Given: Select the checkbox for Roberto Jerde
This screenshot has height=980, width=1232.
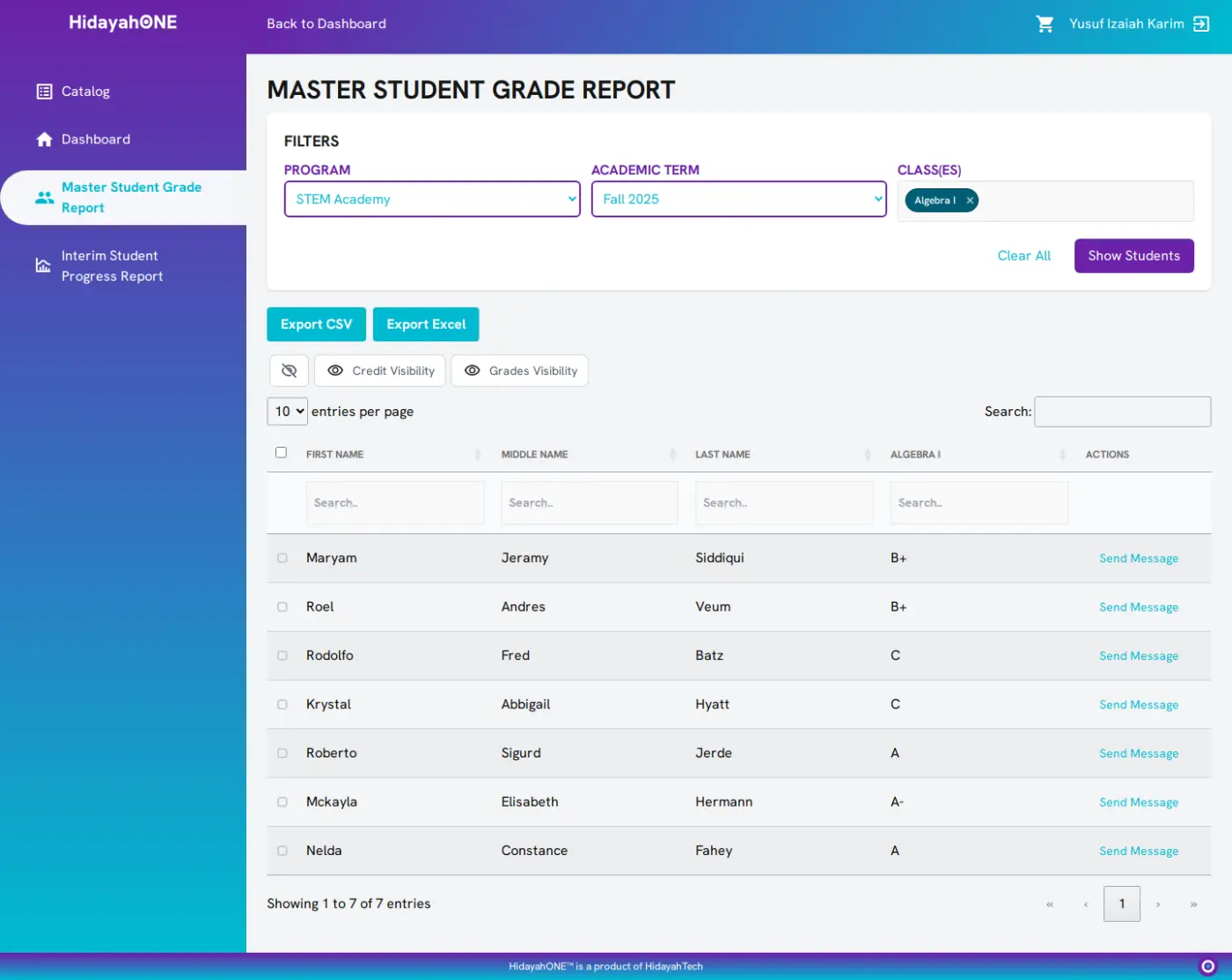Looking at the screenshot, I should pos(282,753).
